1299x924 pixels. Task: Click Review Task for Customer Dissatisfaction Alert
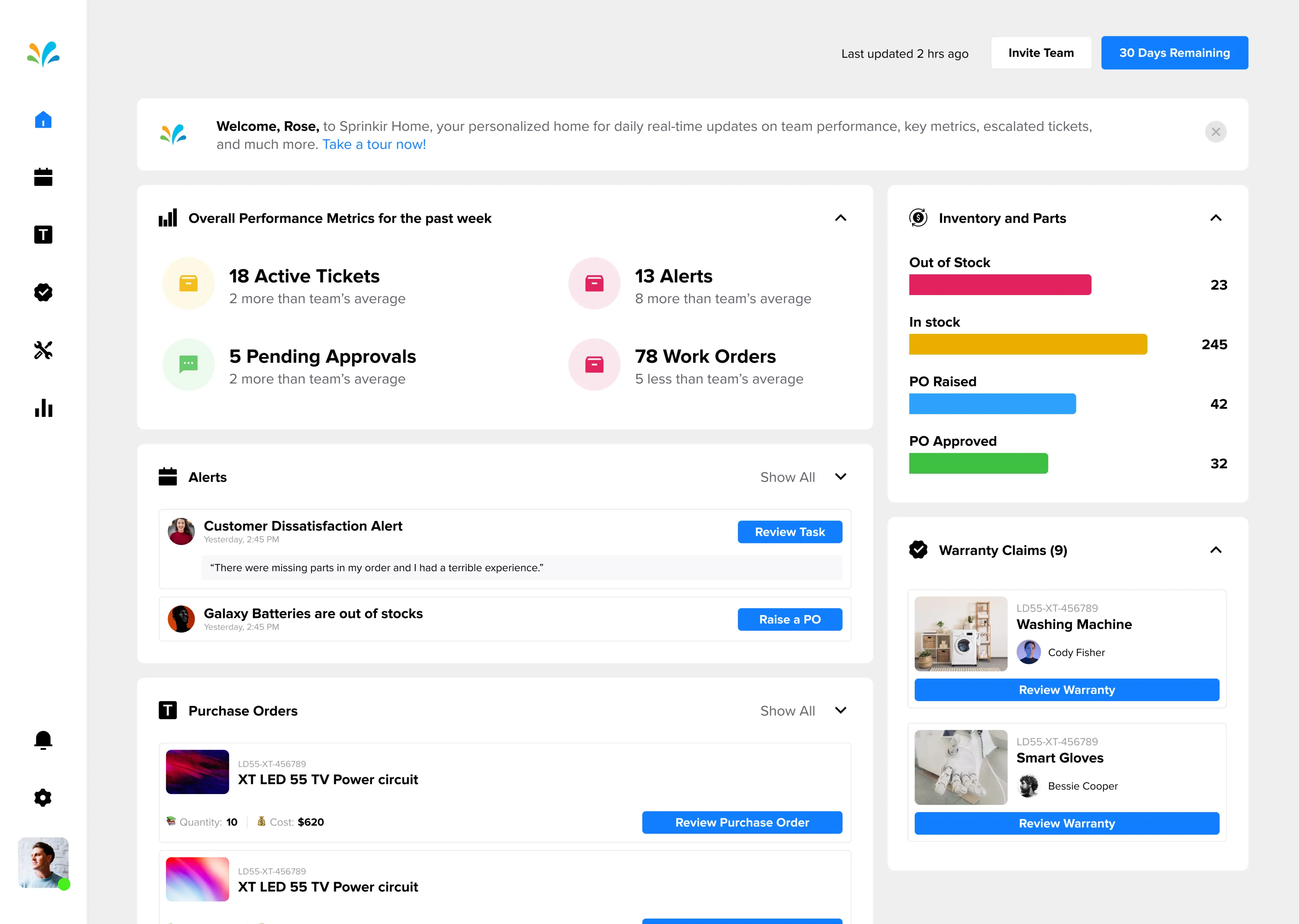790,532
